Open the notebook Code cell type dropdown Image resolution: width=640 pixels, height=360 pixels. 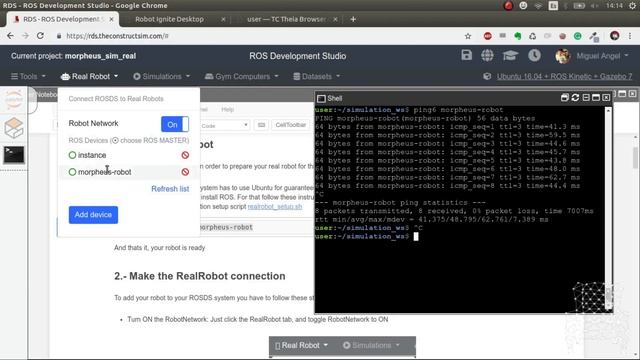point(224,125)
